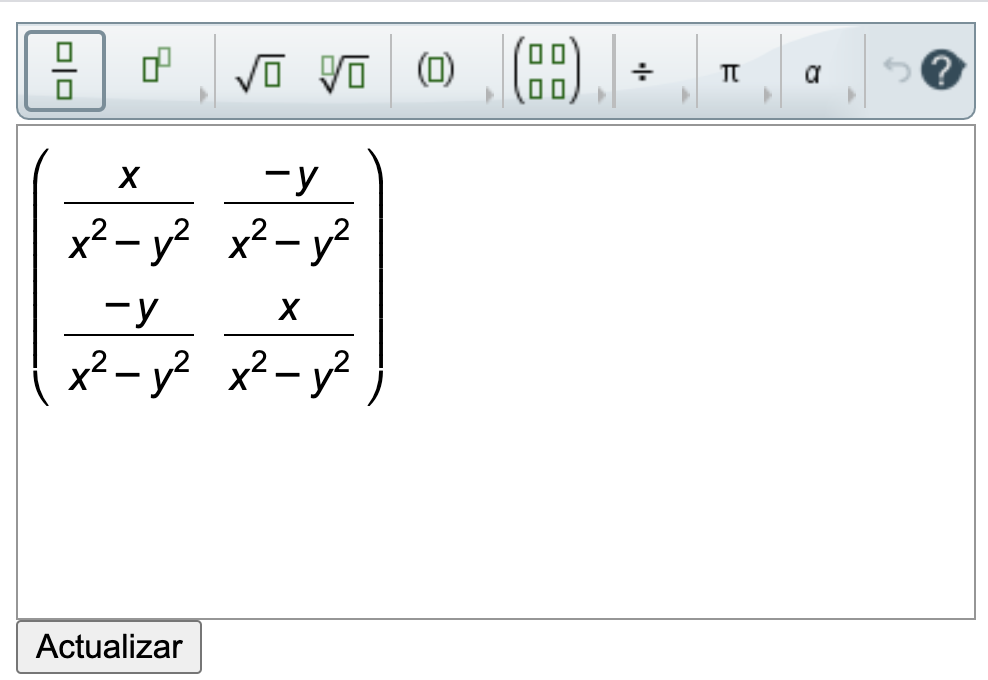Image resolution: width=988 pixels, height=680 pixels.
Task: Click the top-right numerator −y
Action: point(289,177)
